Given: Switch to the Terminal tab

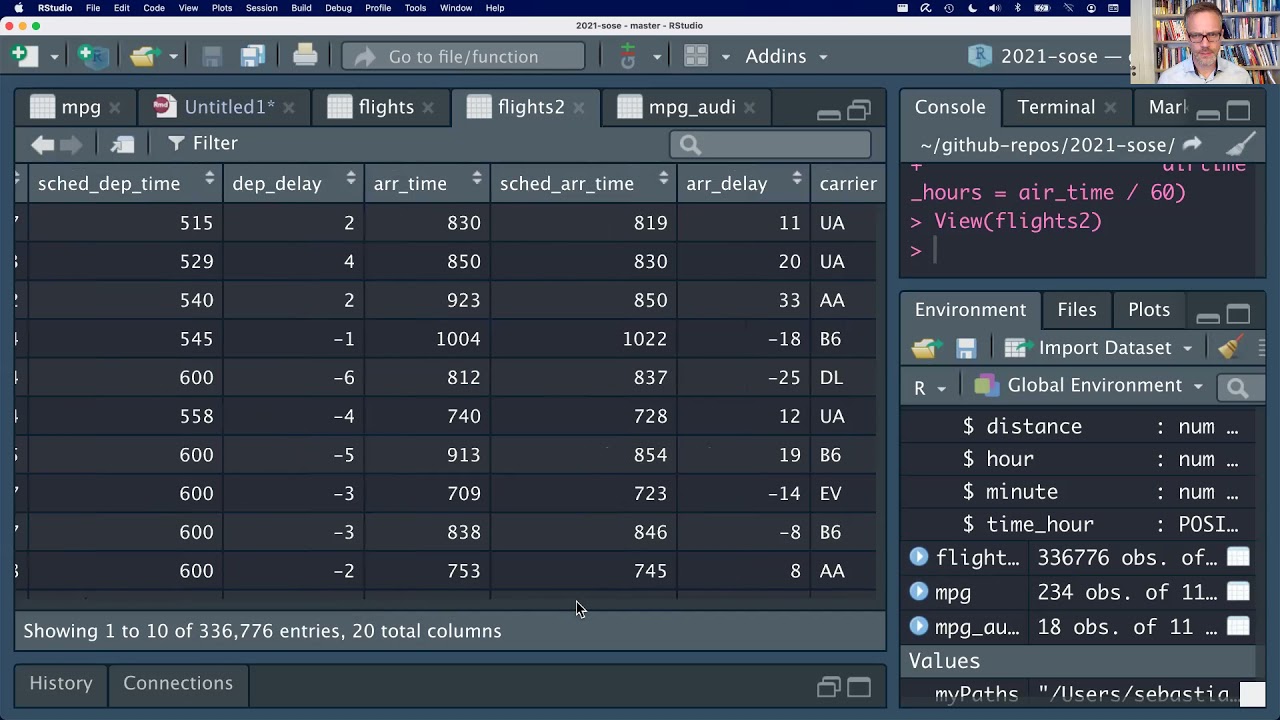Looking at the screenshot, I should (1056, 107).
